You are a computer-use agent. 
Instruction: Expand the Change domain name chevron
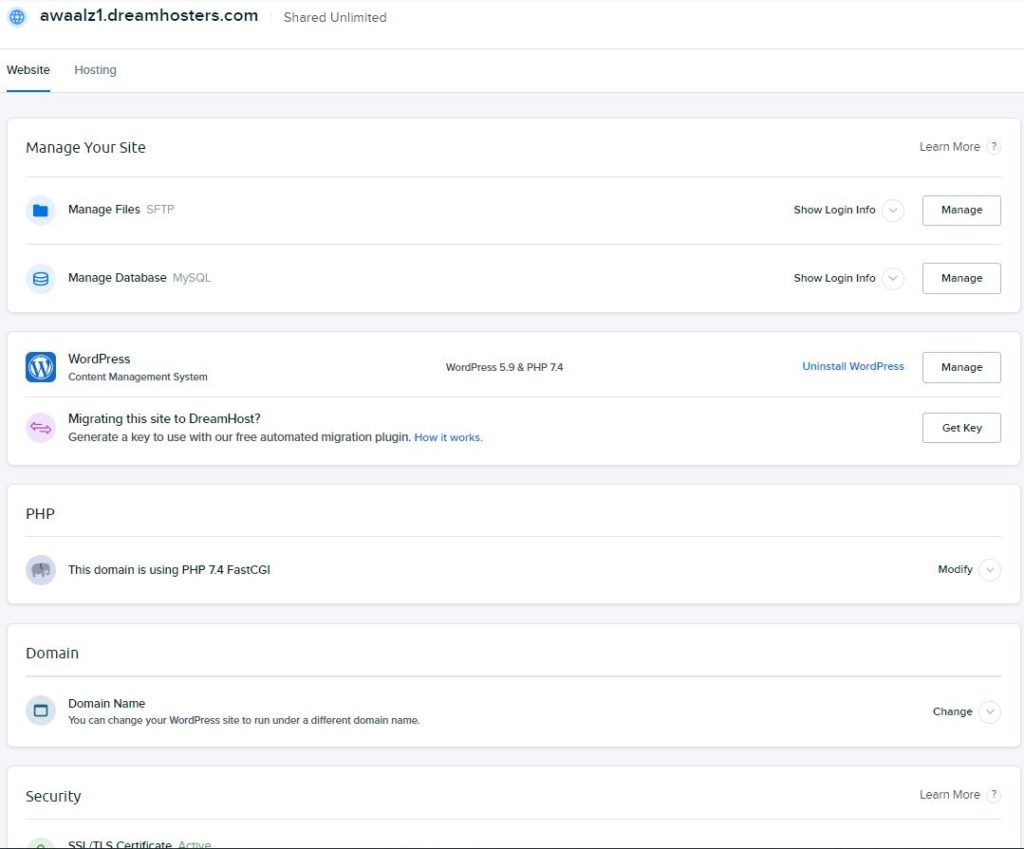(x=990, y=712)
